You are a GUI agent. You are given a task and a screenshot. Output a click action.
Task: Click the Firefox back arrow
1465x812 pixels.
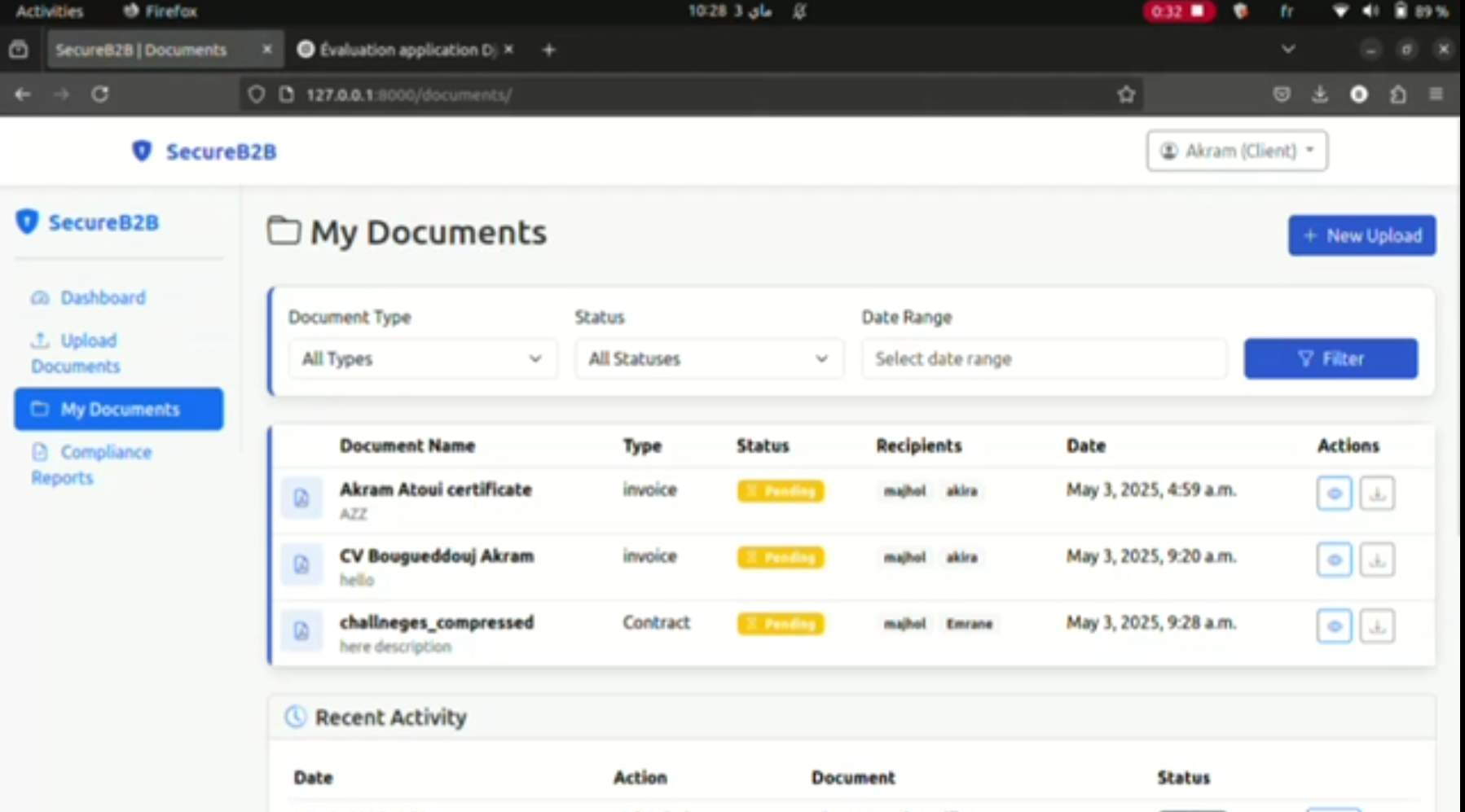pos(22,94)
